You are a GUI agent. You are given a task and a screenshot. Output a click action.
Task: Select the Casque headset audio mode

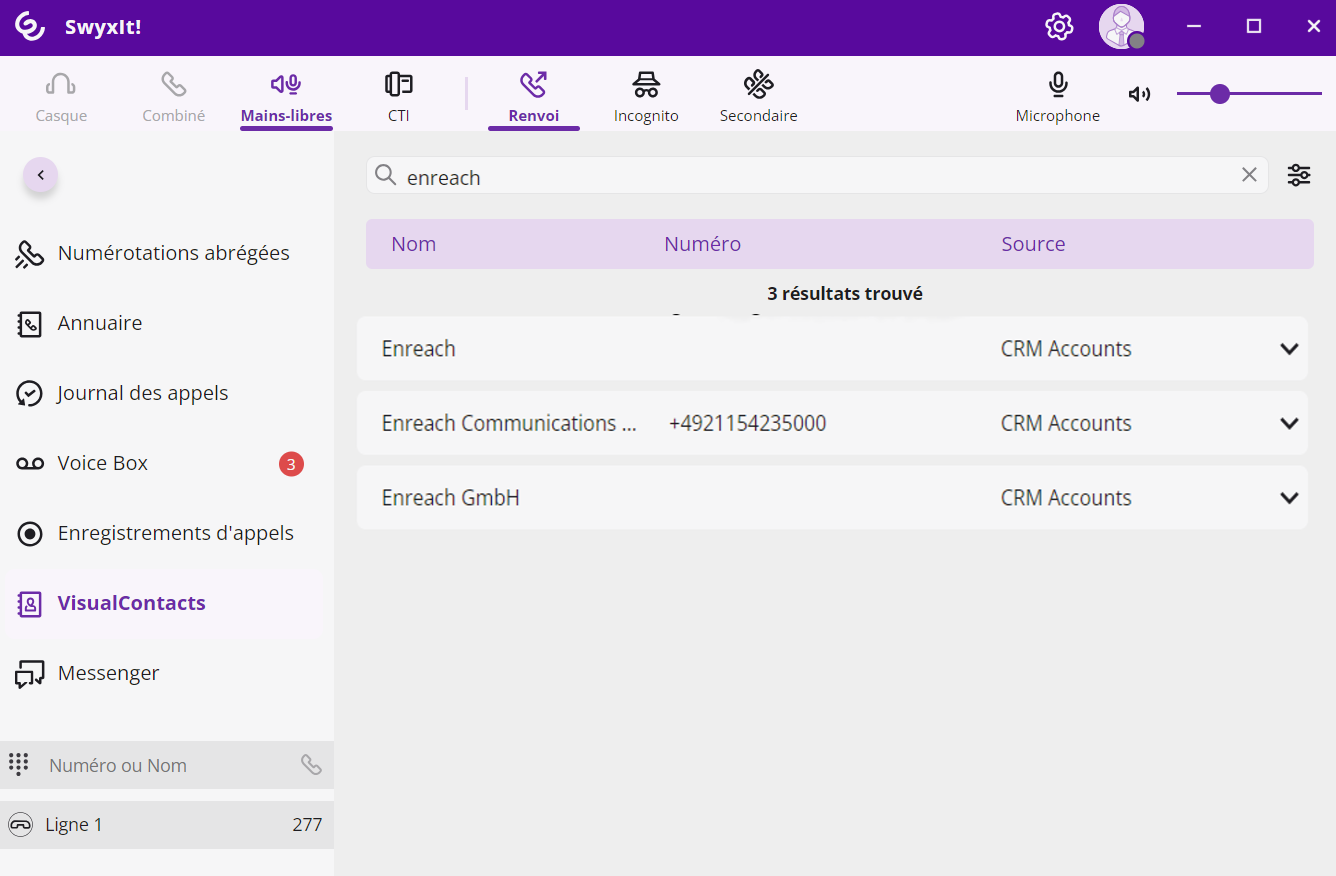(61, 97)
